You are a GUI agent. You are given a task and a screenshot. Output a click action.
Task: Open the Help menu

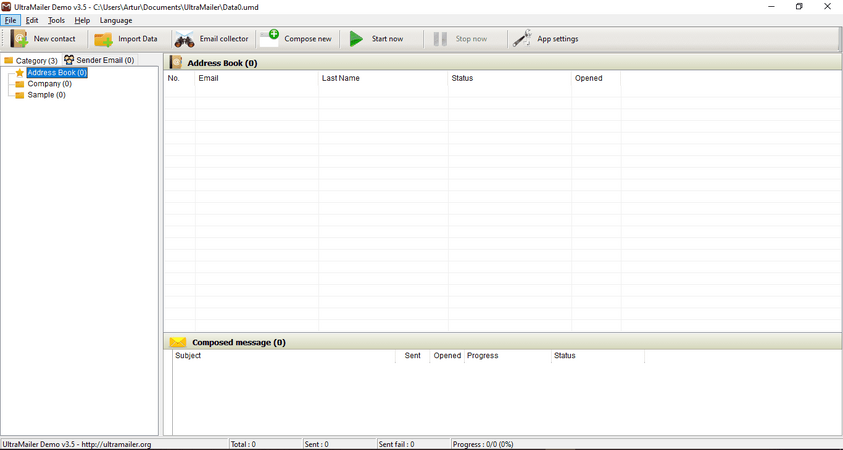(82, 20)
